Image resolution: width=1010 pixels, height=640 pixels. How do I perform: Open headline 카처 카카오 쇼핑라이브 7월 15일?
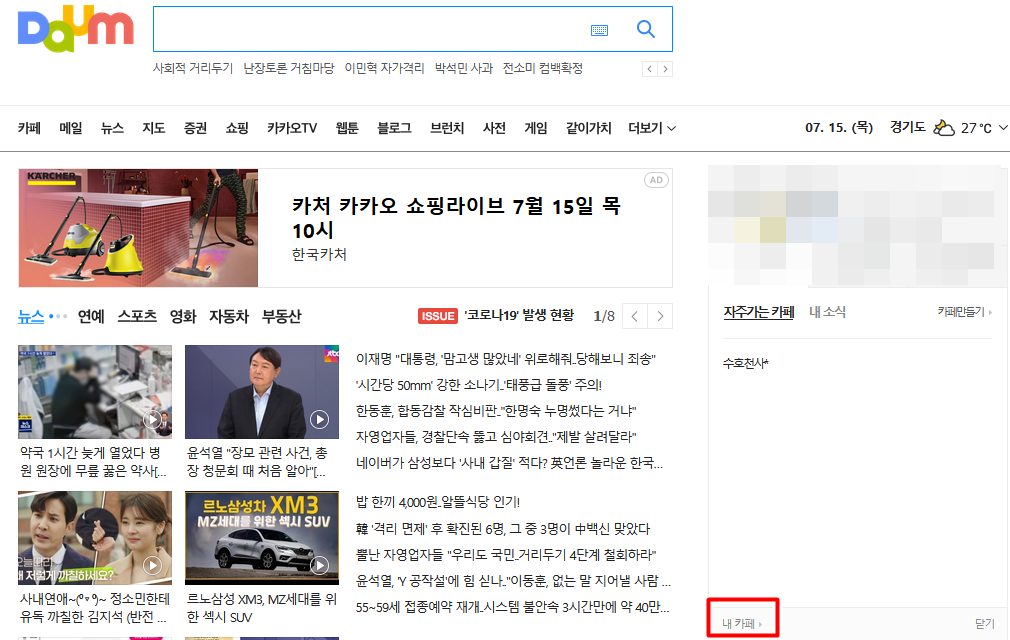456,218
